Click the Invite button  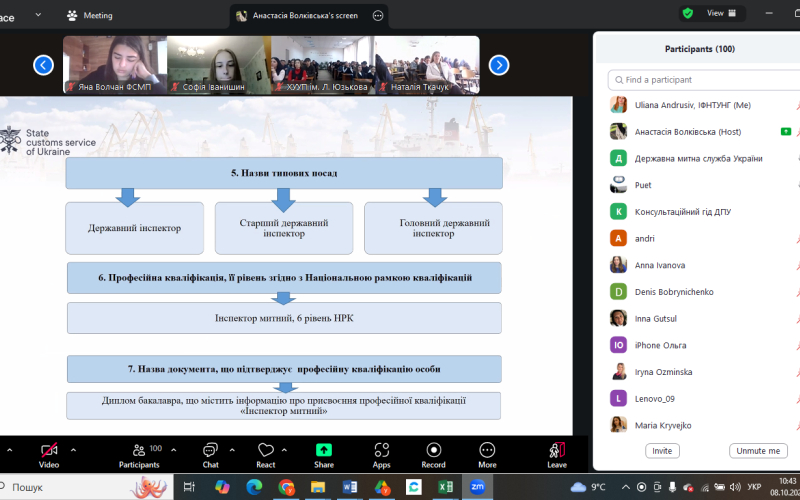pyautogui.click(x=662, y=451)
